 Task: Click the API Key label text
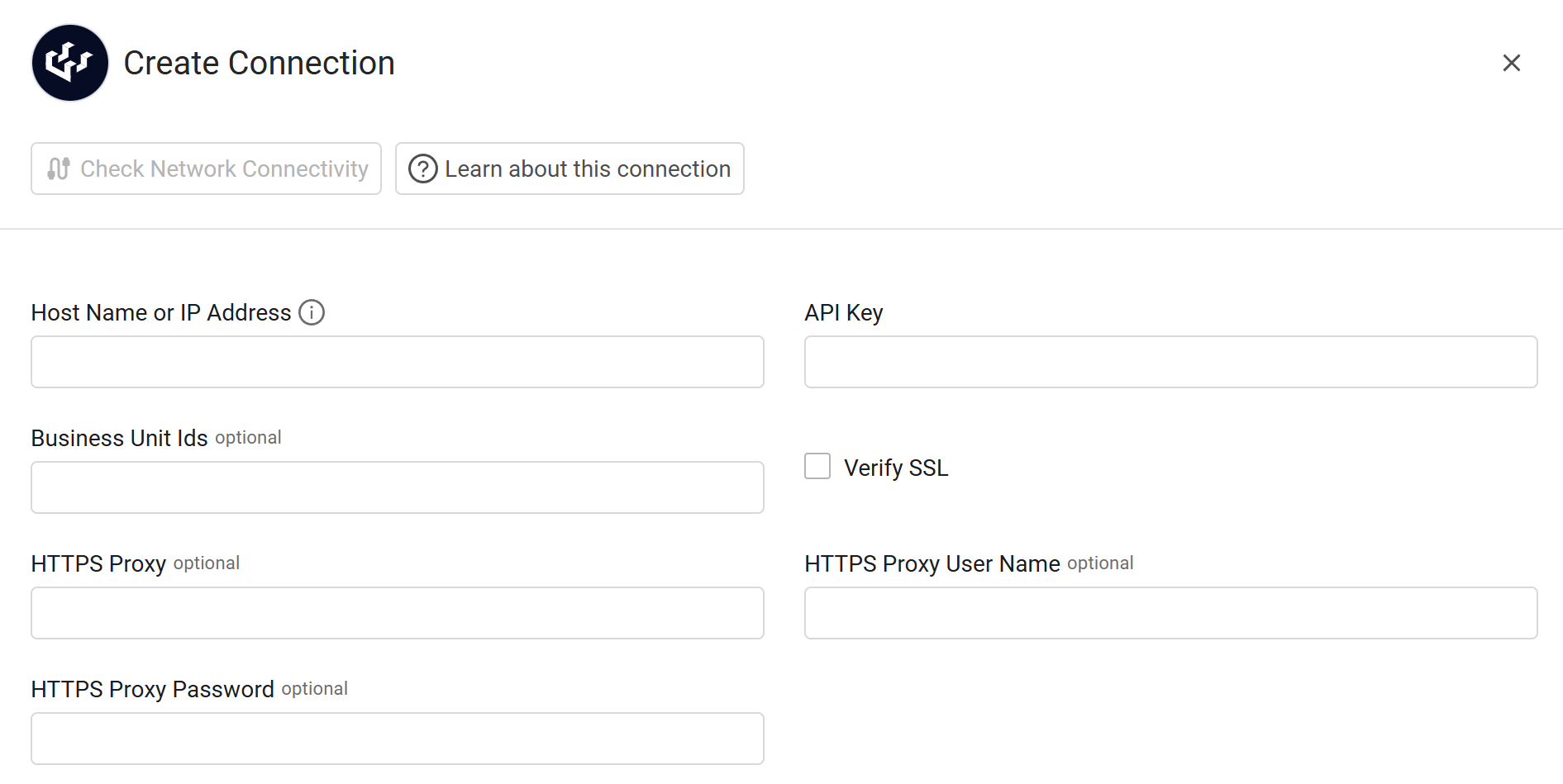click(843, 312)
